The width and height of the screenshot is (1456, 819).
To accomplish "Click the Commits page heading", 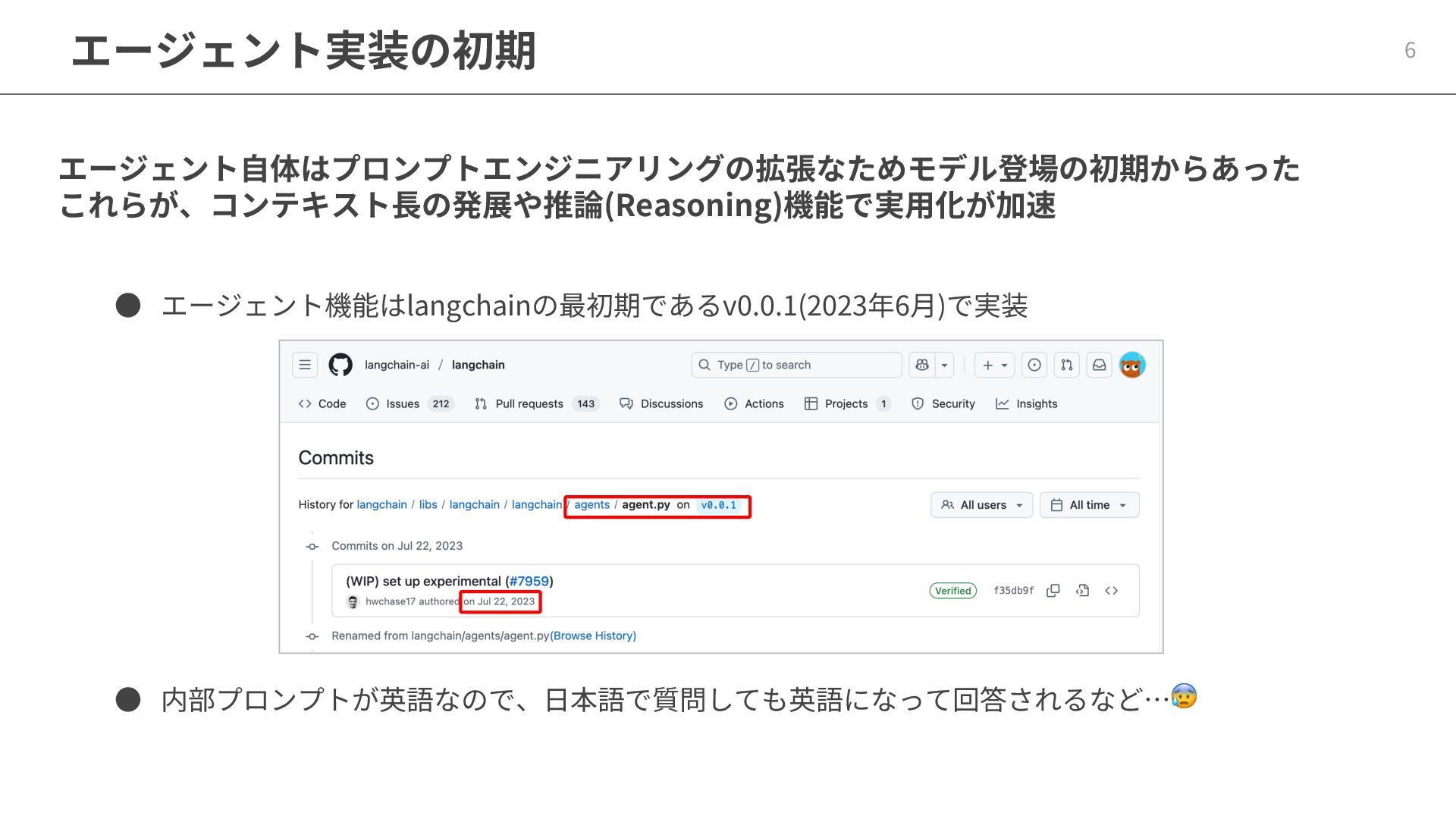I will point(336,457).
